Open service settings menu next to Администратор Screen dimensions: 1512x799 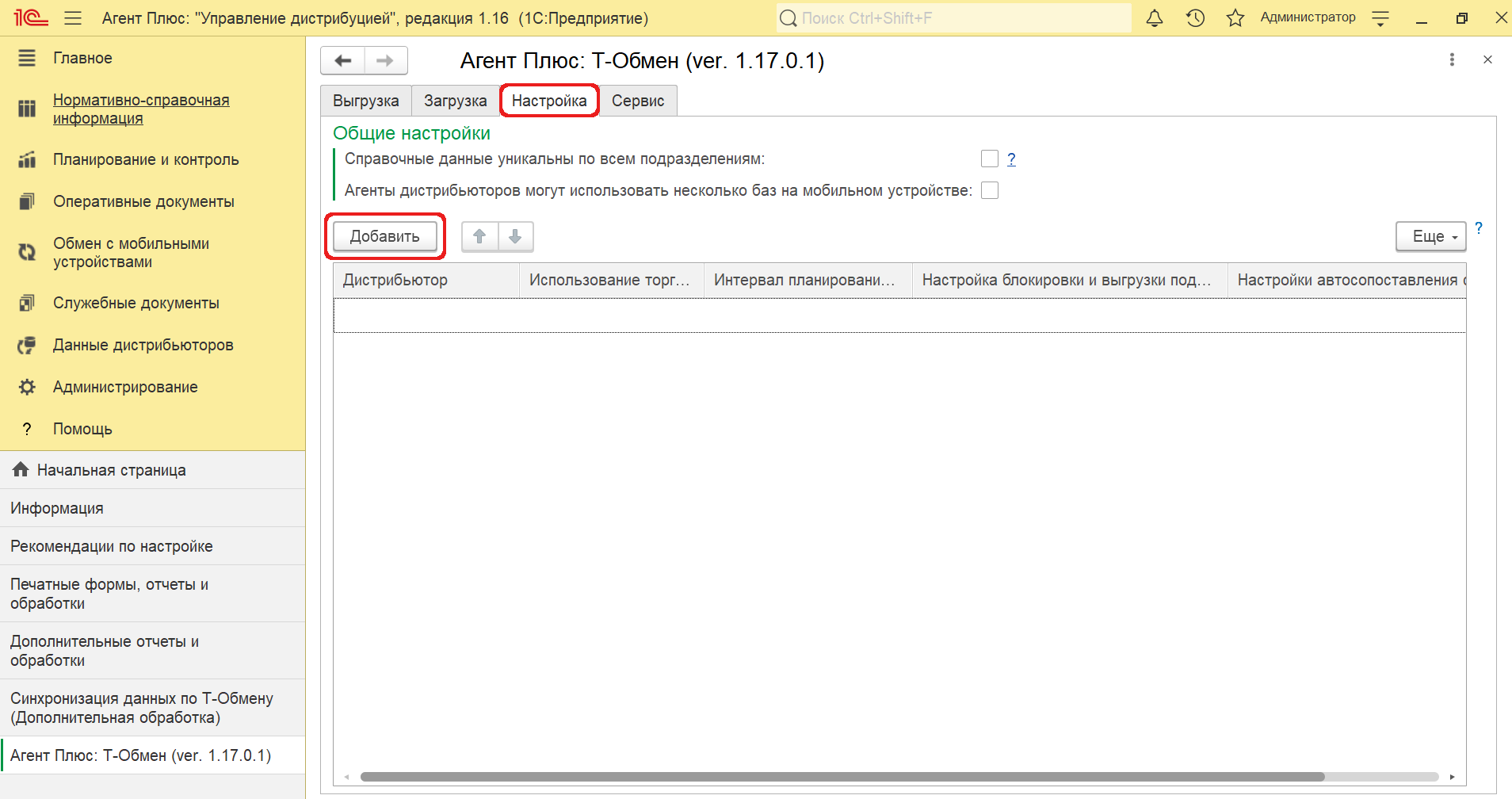pos(1380,17)
